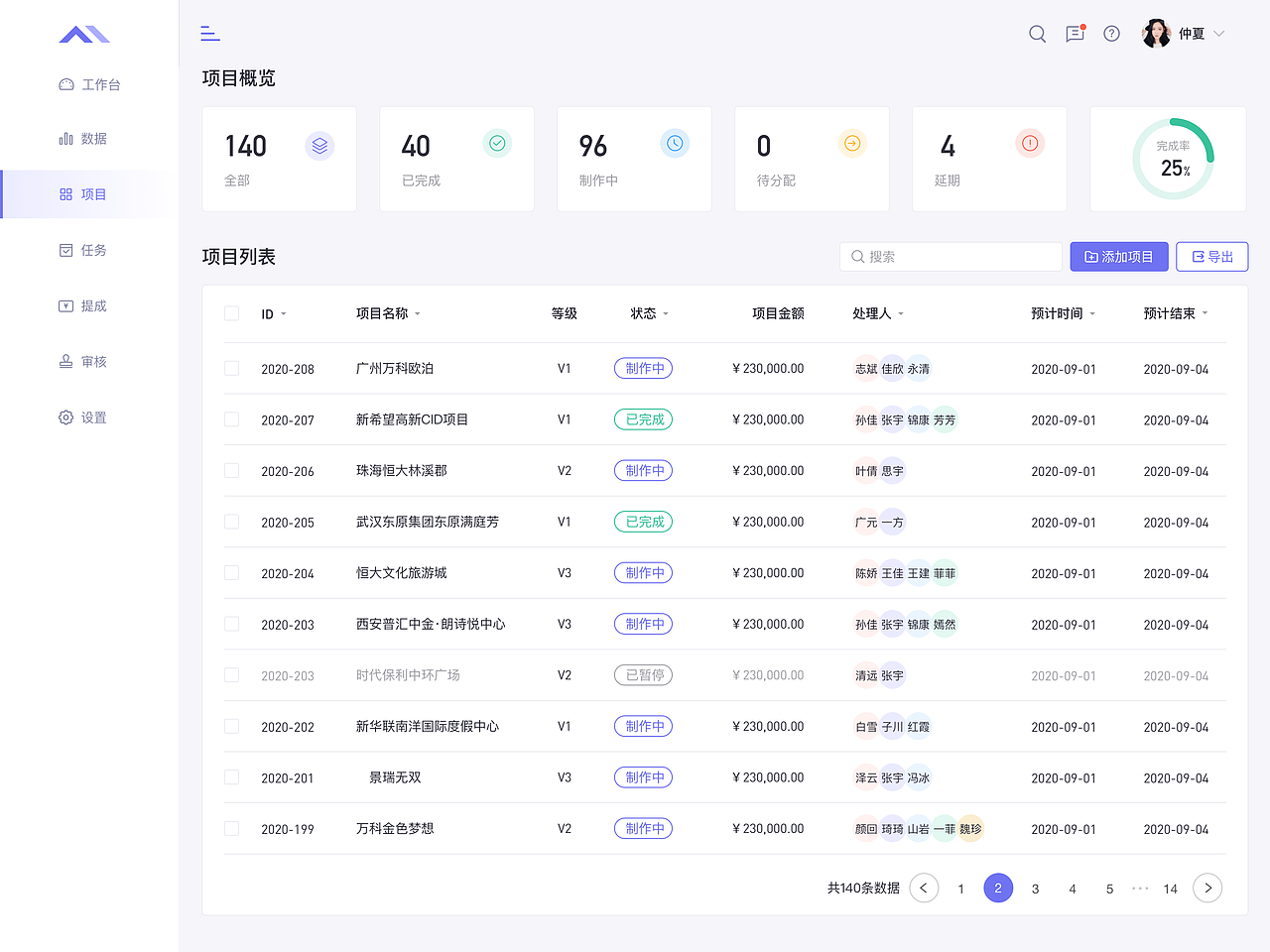Click the 工作台 cloud icon in the sidebar

pyautogui.click(x=66, y=84)
